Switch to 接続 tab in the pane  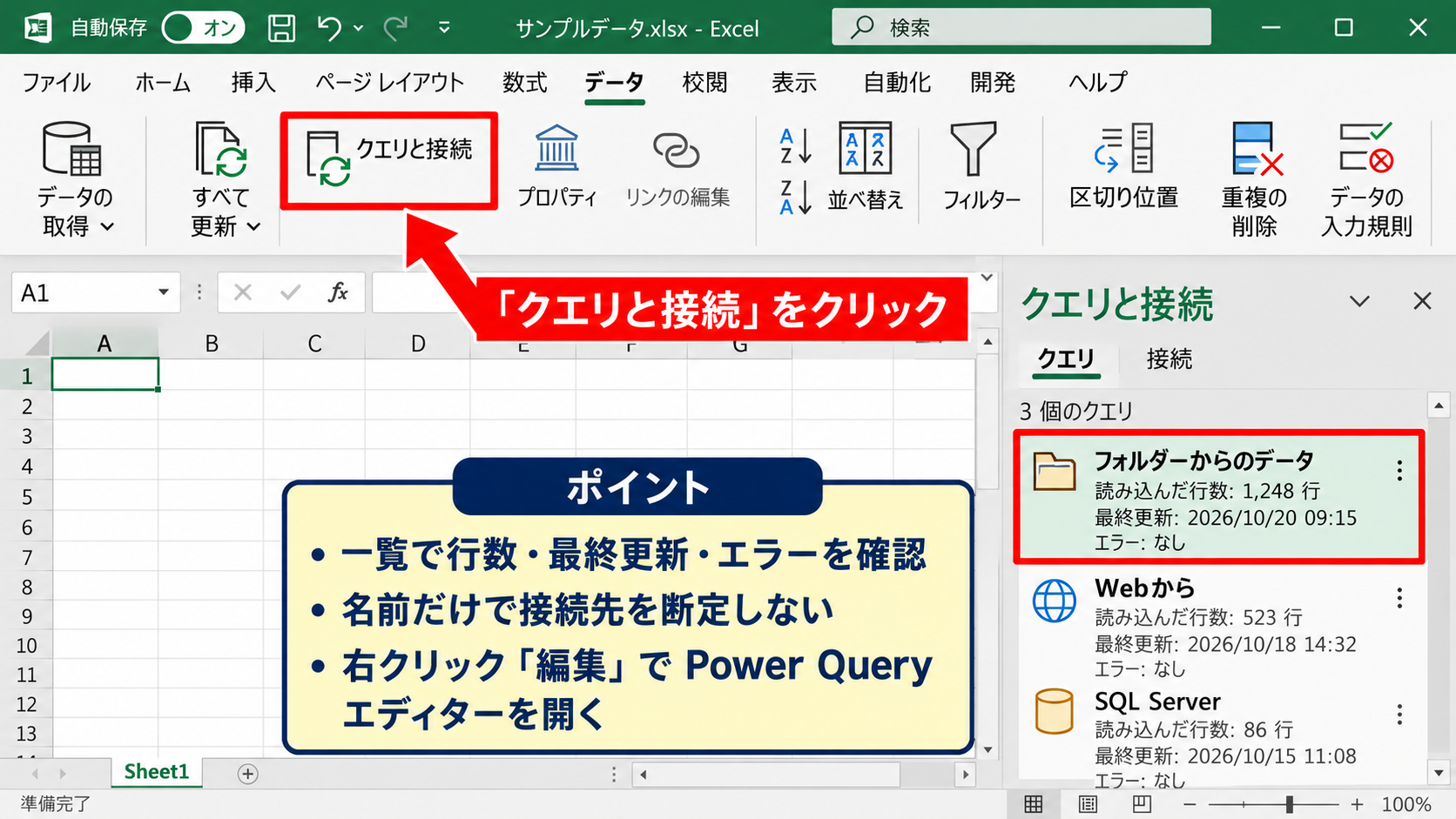(x=1169, y=359)
